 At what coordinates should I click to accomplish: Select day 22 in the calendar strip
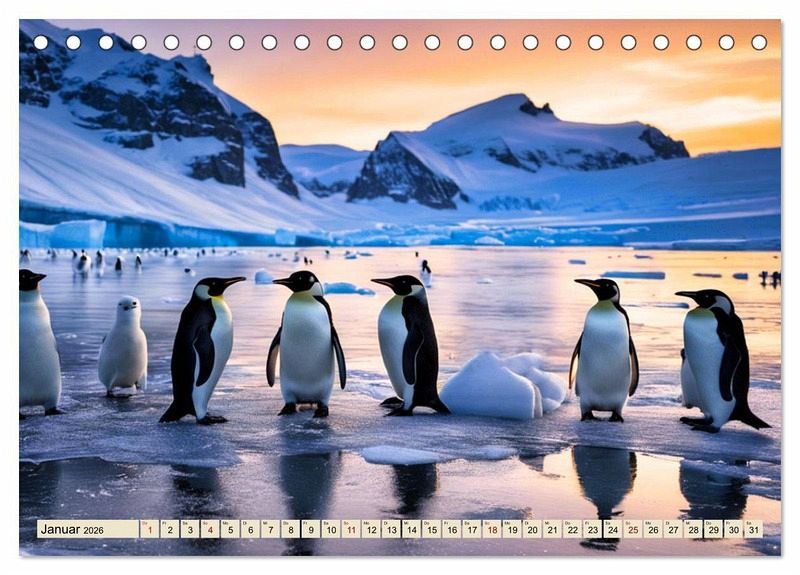(573, 529)
